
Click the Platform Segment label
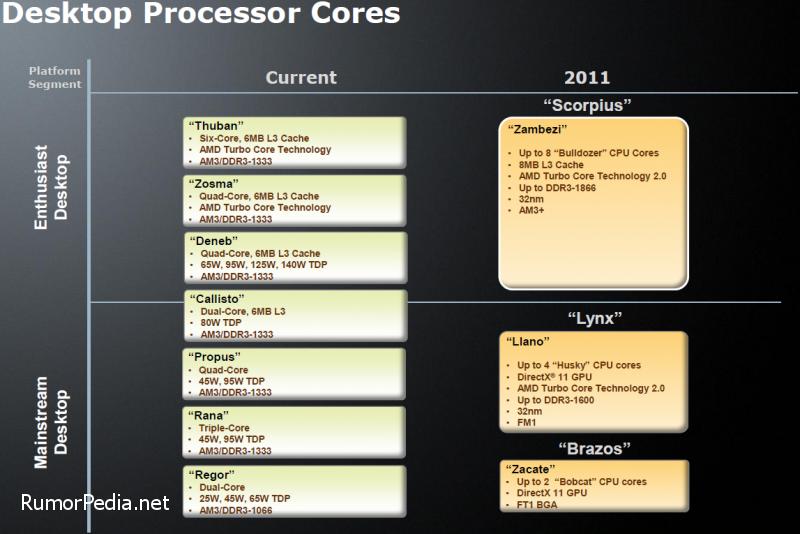(x=55, y=78)
